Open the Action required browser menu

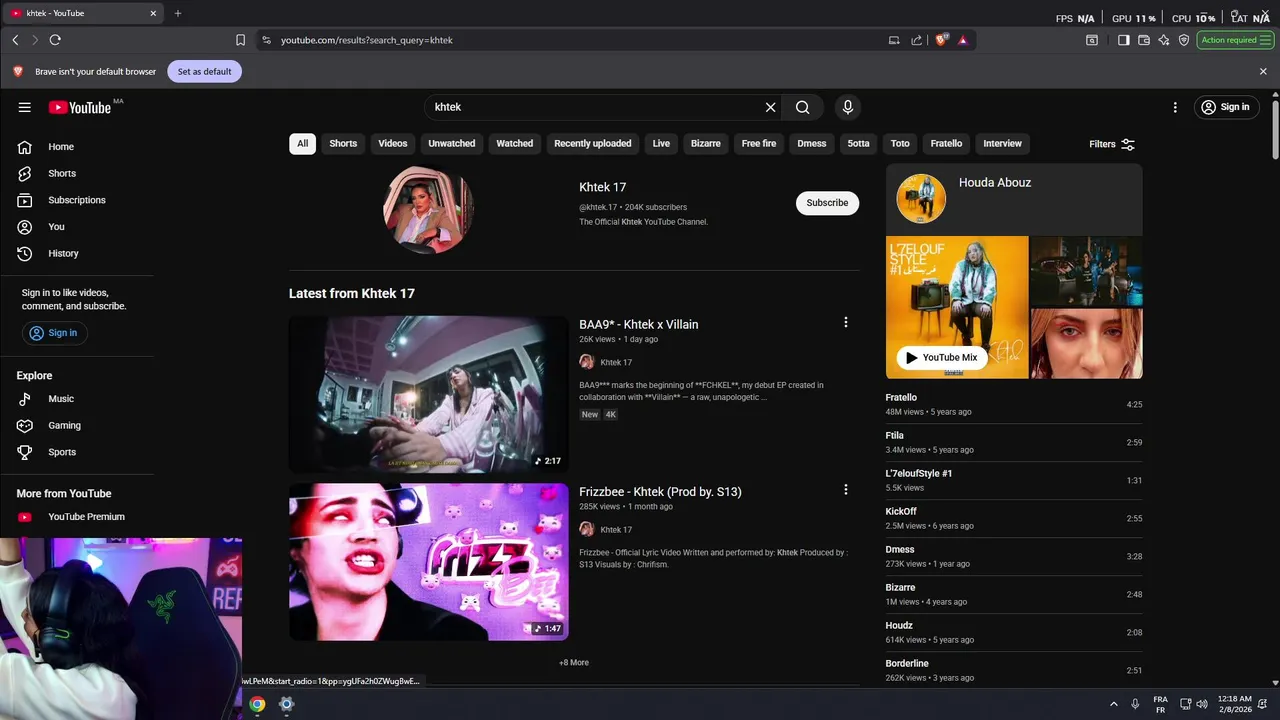[x=1235, y=40]
